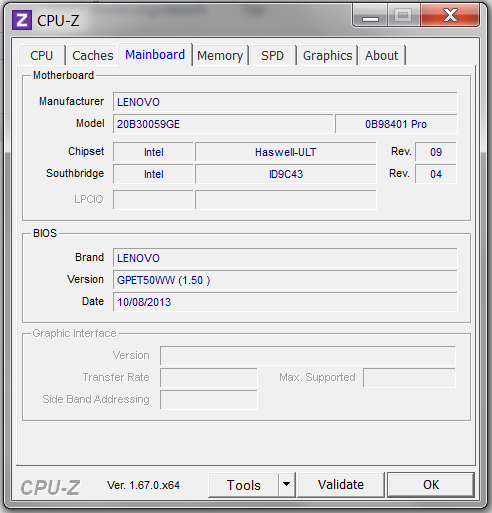Open the SPD tab
This screenshot has width=492, height=513.
coord(272,55)
